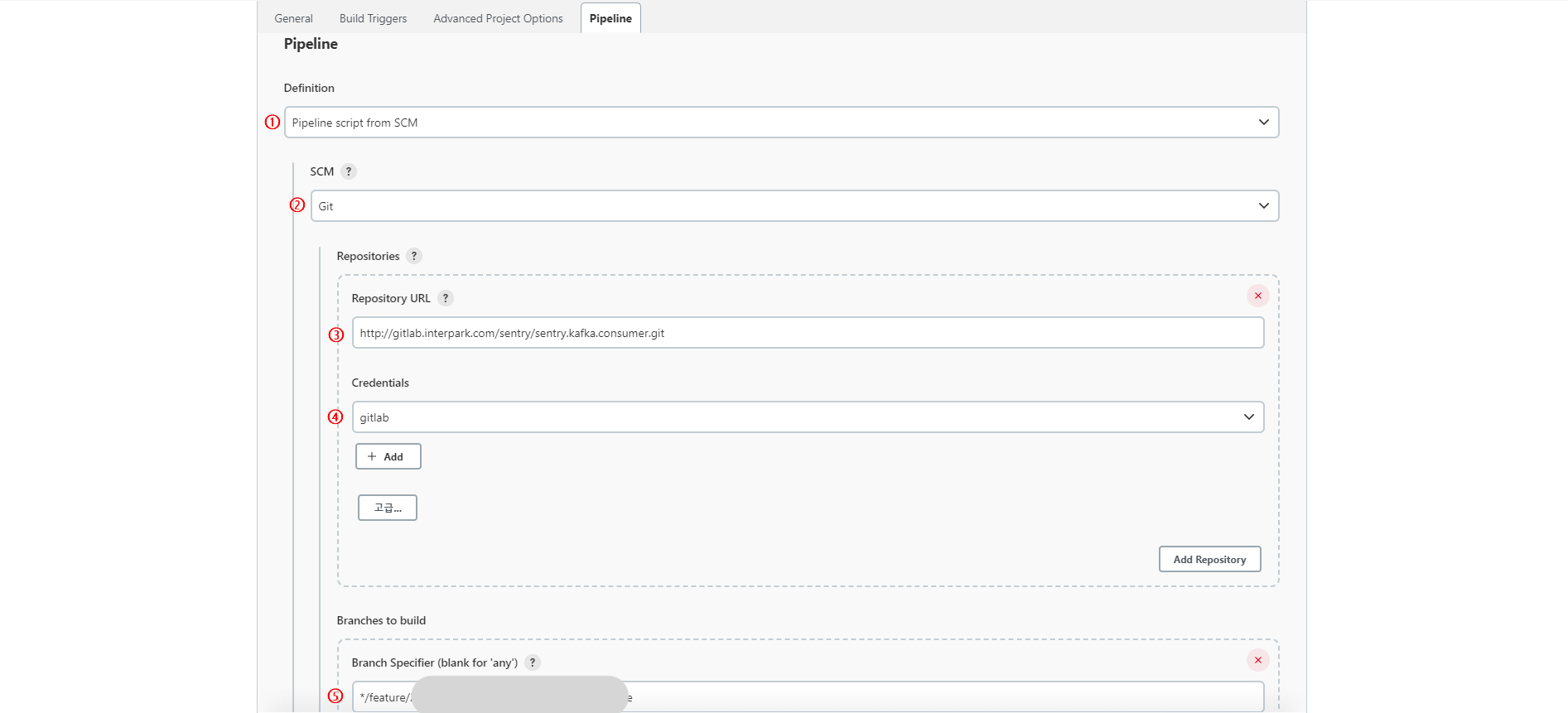Open the Credentials dropdown showing gitlab

click(808, 417)
